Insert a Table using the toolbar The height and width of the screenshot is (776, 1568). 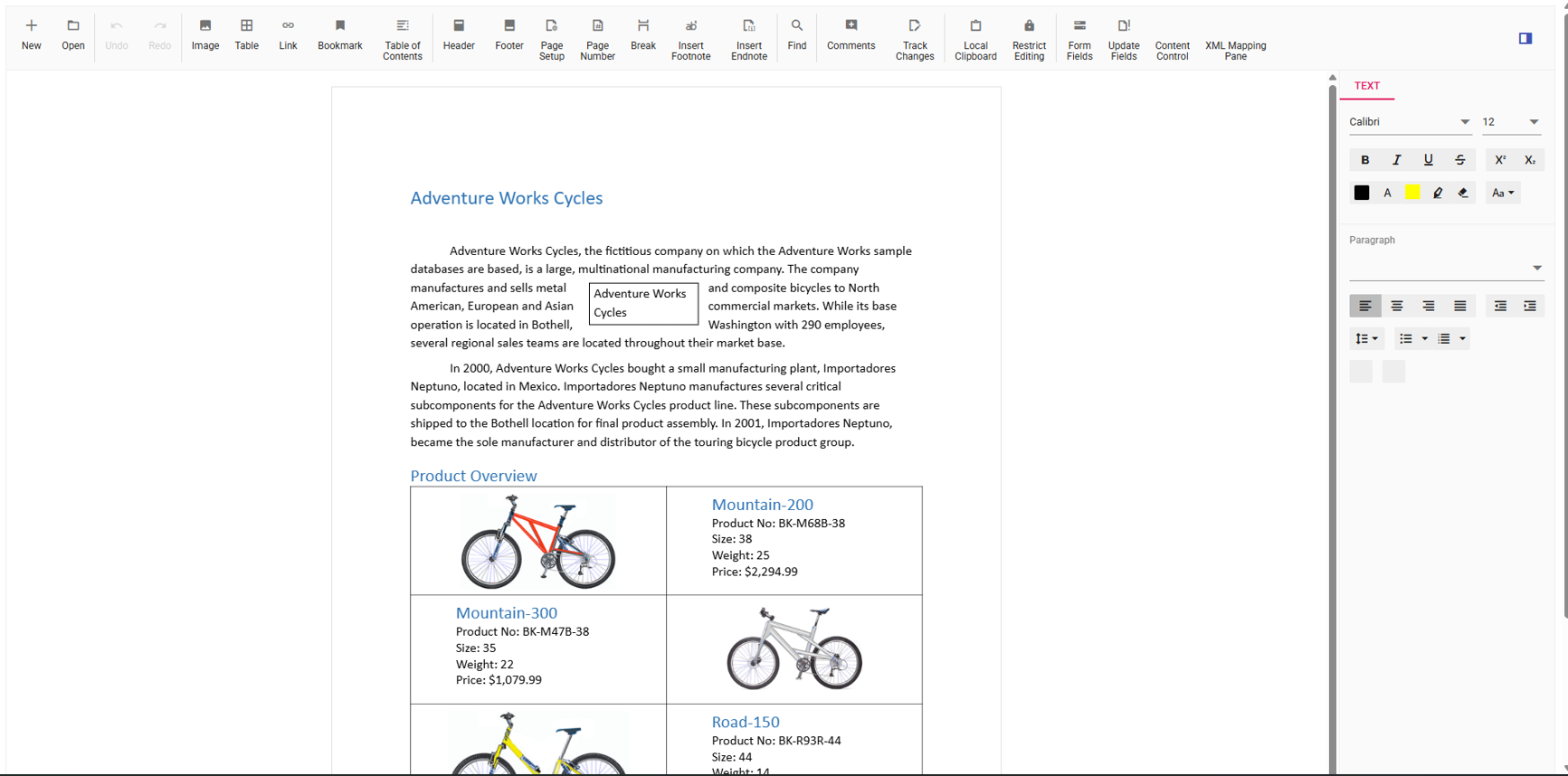246,35
